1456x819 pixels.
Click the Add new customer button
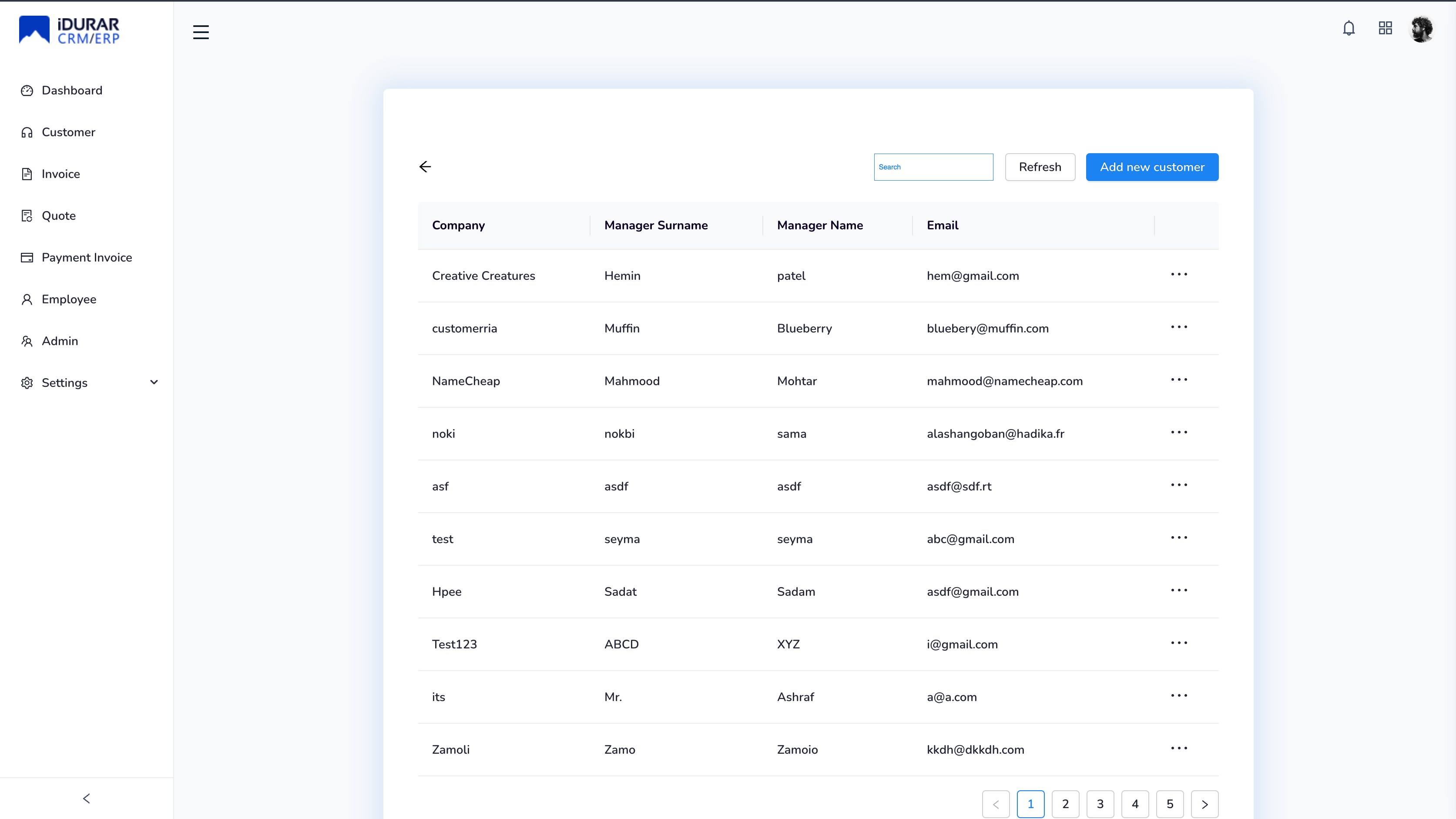click(1152, 167)
